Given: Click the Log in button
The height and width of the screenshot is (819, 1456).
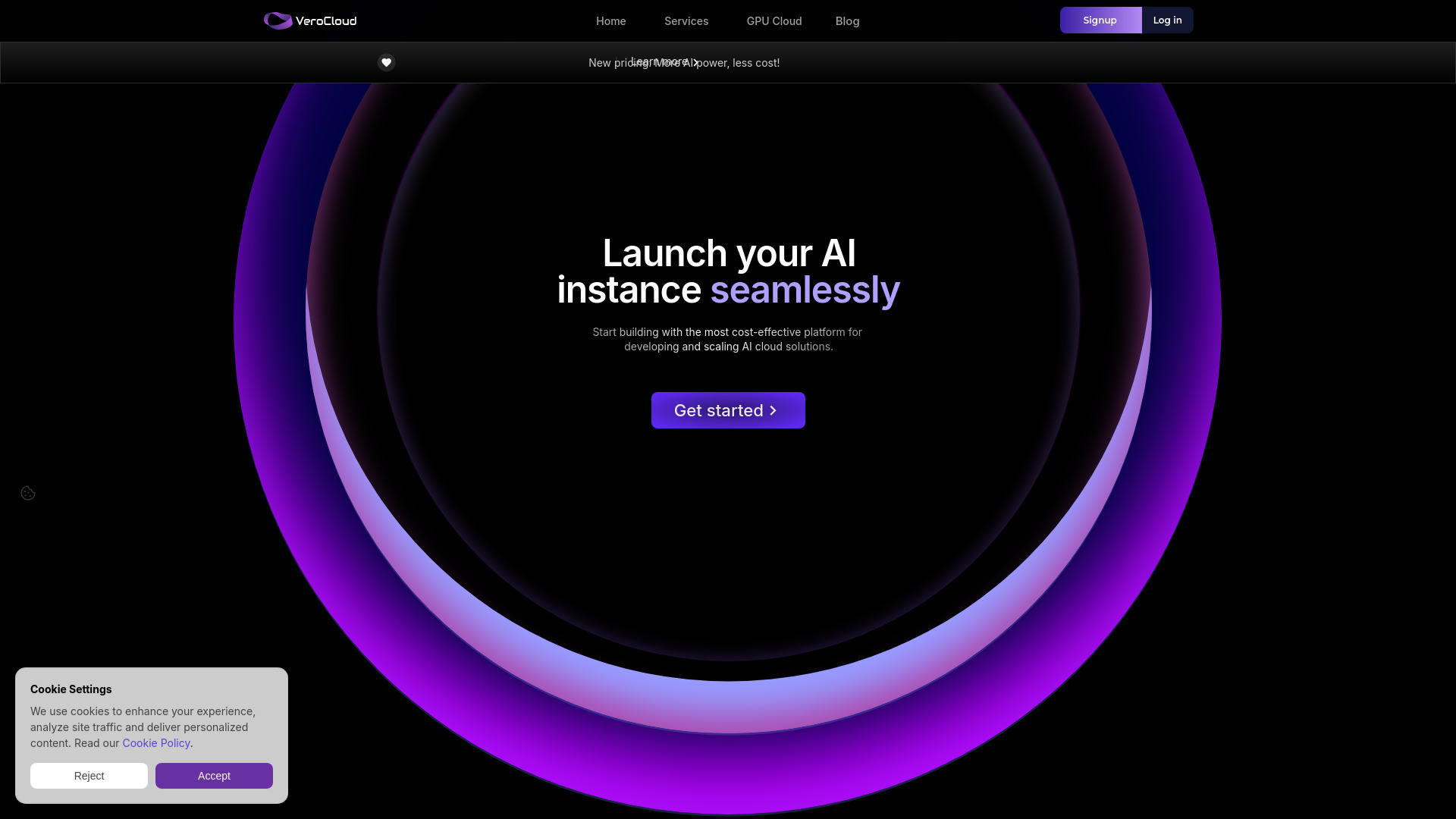Looking at the screenshot, I should click(x=1167, y=20).
